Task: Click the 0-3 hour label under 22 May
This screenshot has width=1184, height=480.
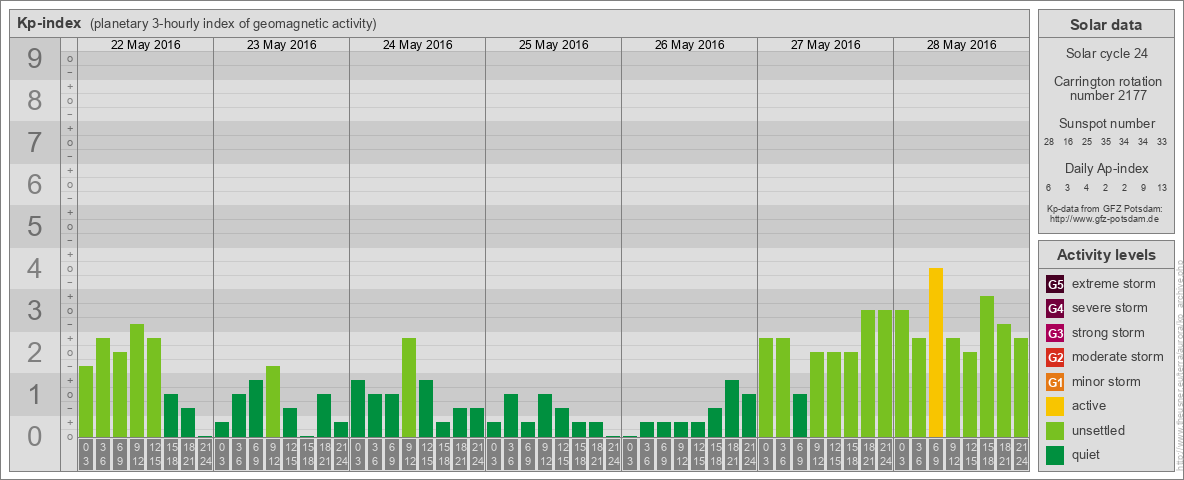Action: click(x=86, y=455)
